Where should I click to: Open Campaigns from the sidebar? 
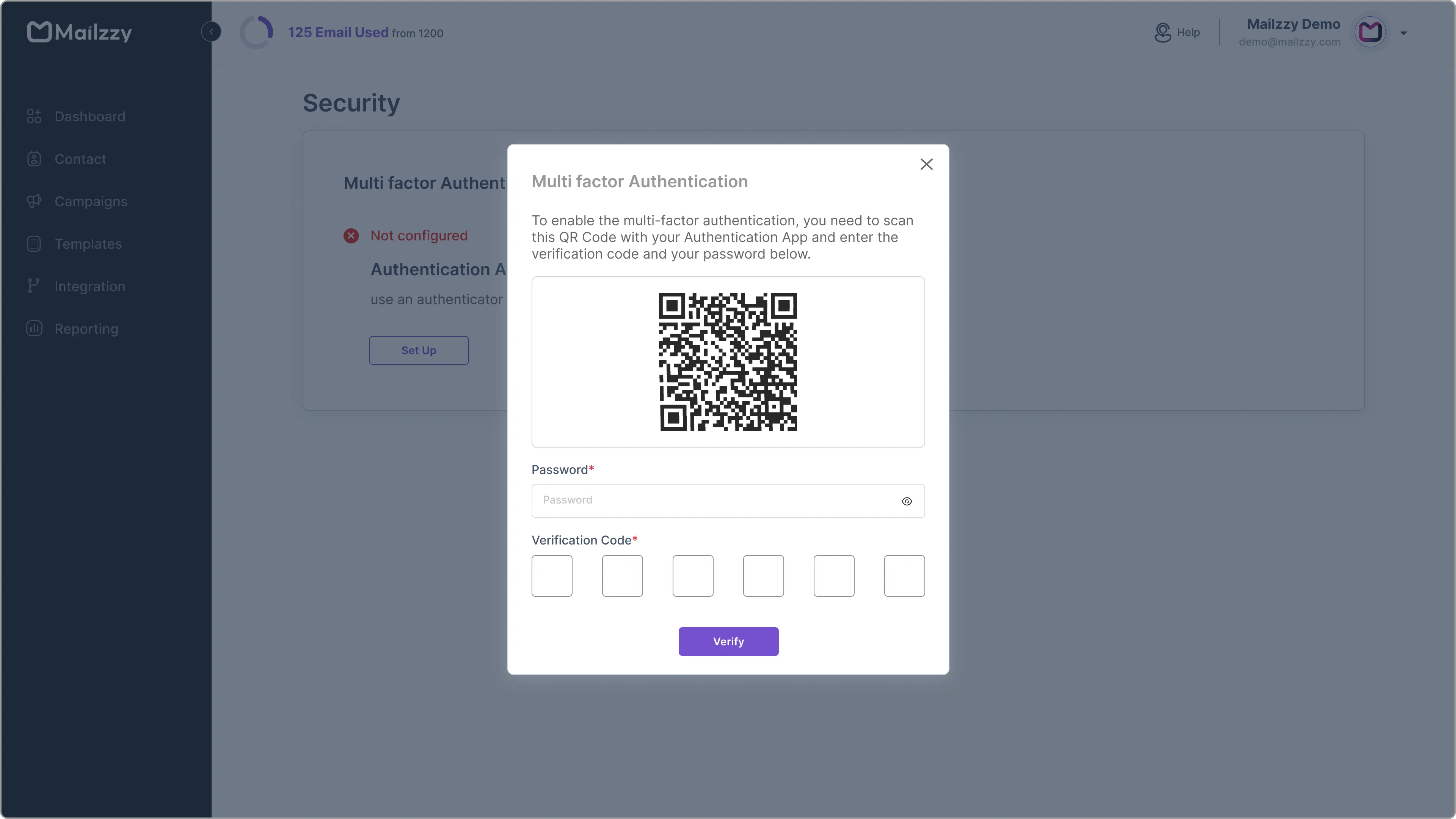pyautogui.click(x=91, y=201)
